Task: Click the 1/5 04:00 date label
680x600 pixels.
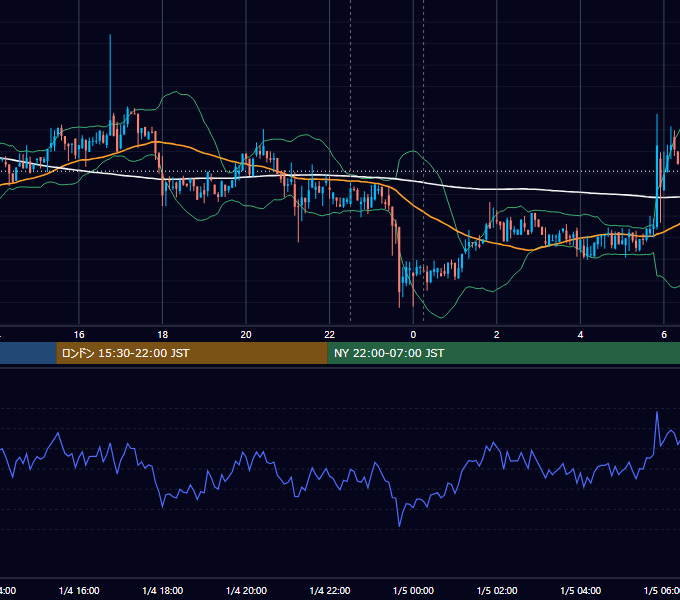Action: click(581, 590)
